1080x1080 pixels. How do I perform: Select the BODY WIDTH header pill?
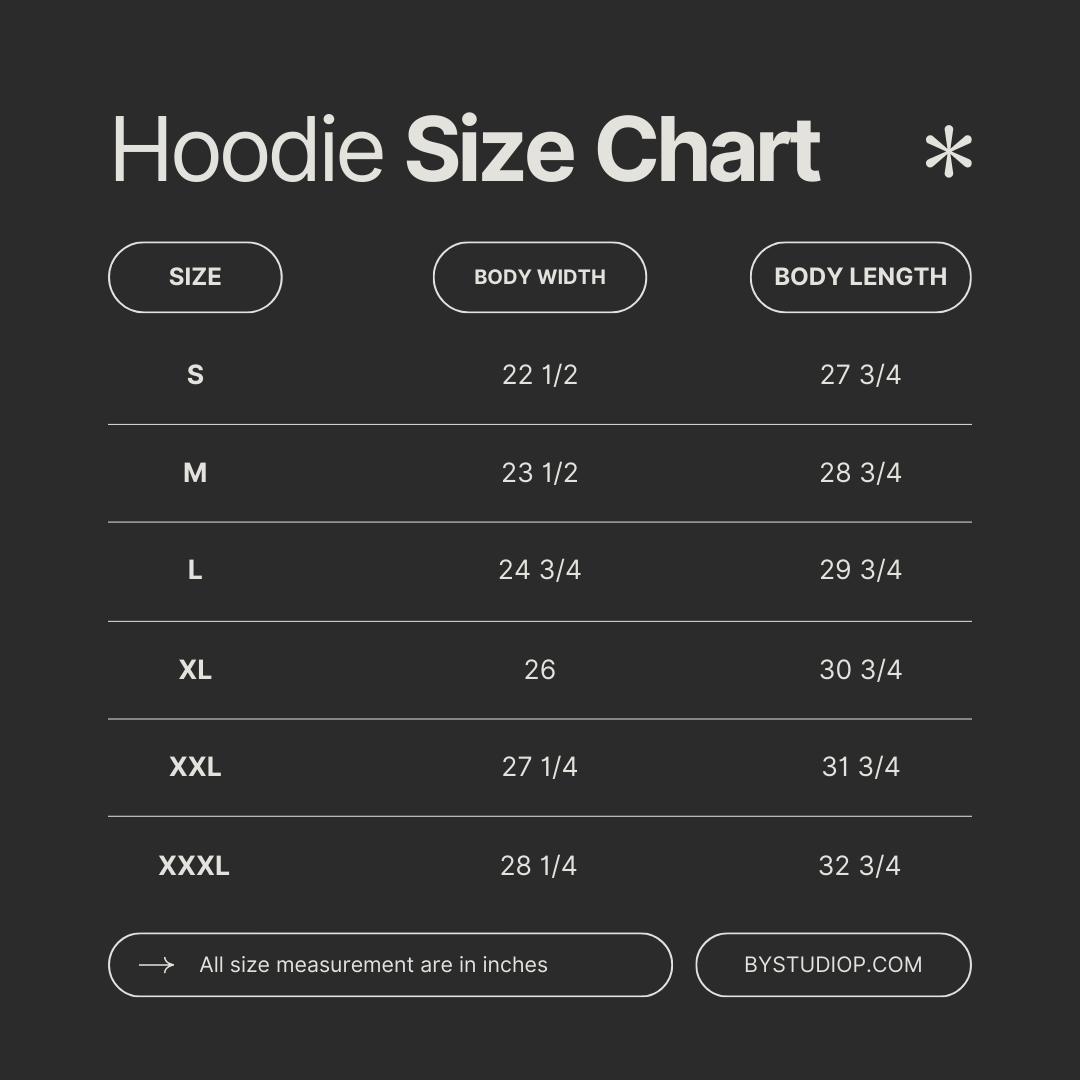tap(540, 277)
